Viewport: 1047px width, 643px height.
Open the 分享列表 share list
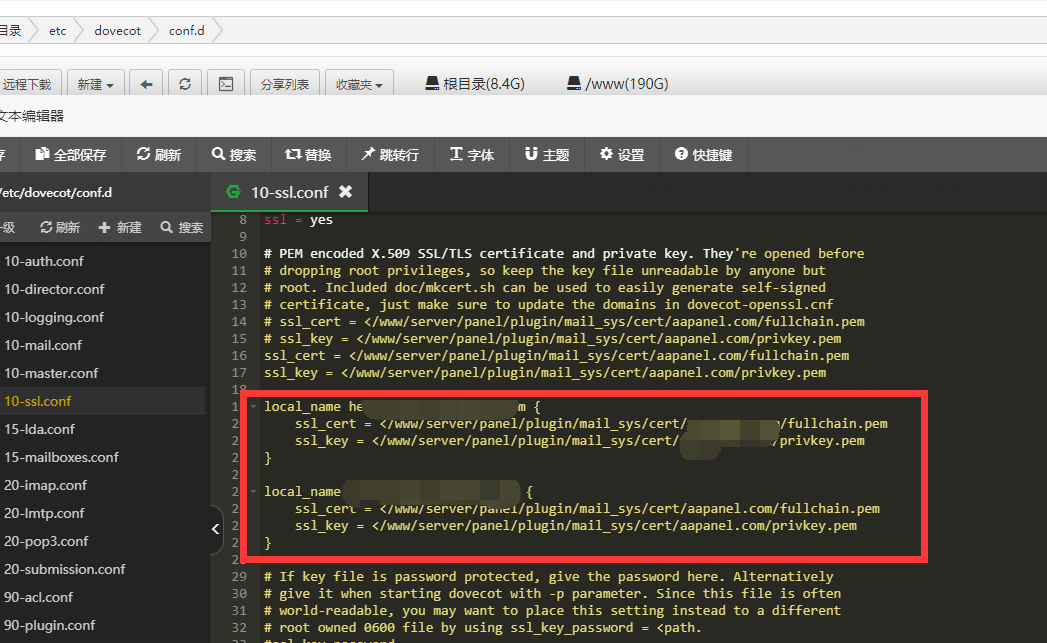point(284,84)
